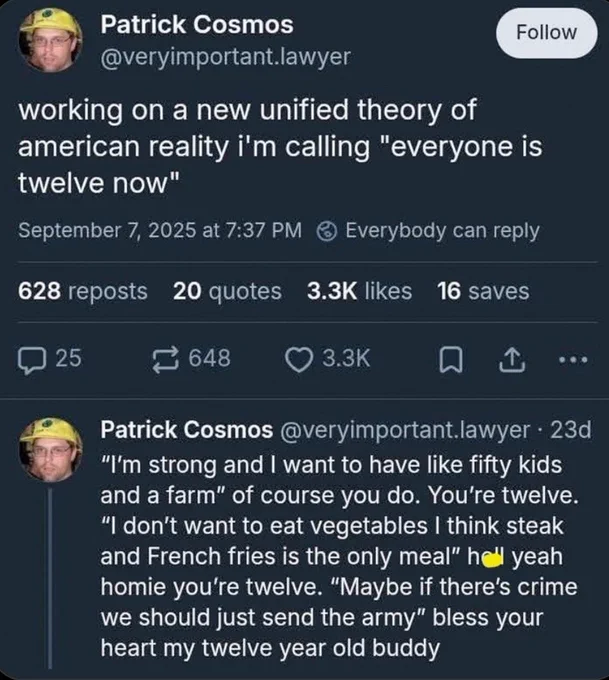This screenshot has height=680, width=609.
Task: Share the post via upload arrow icon
Action: point(512,360)
